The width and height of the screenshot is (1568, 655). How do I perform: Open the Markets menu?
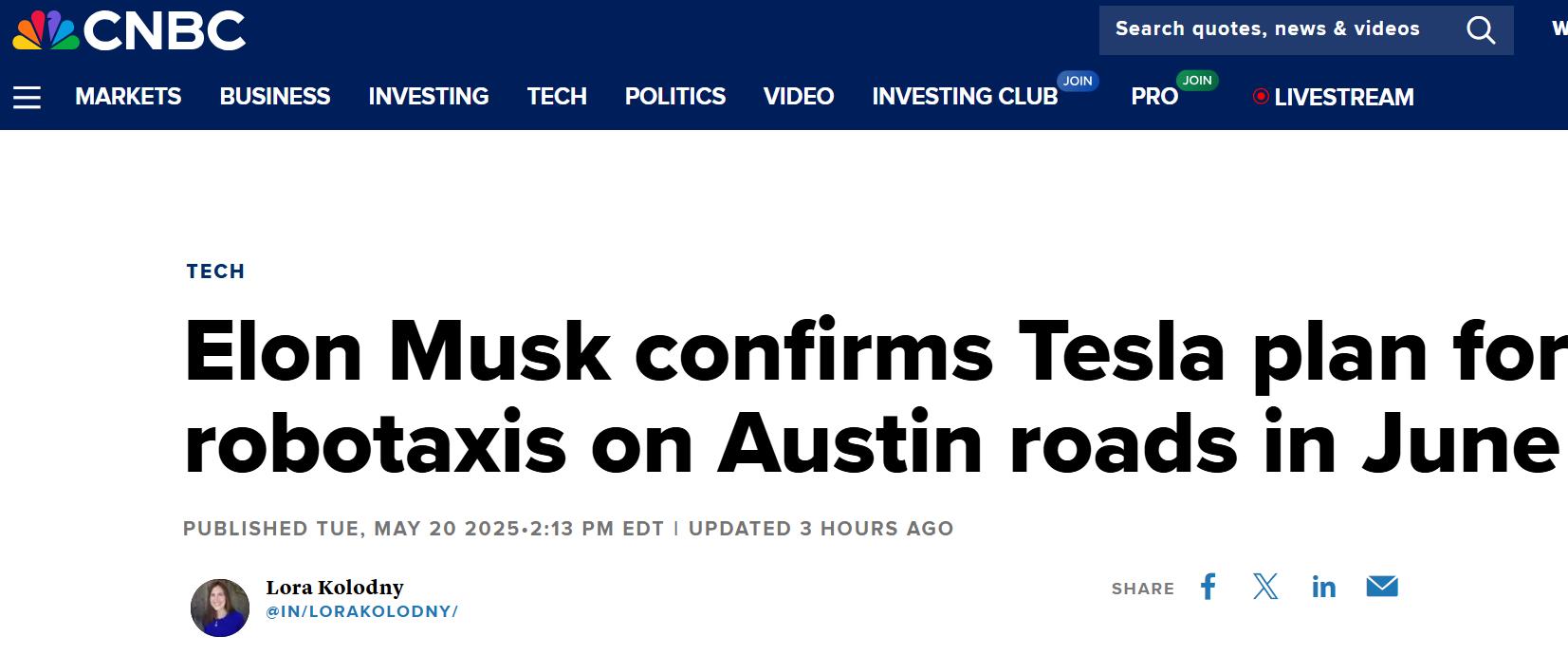tap(128, 97)
